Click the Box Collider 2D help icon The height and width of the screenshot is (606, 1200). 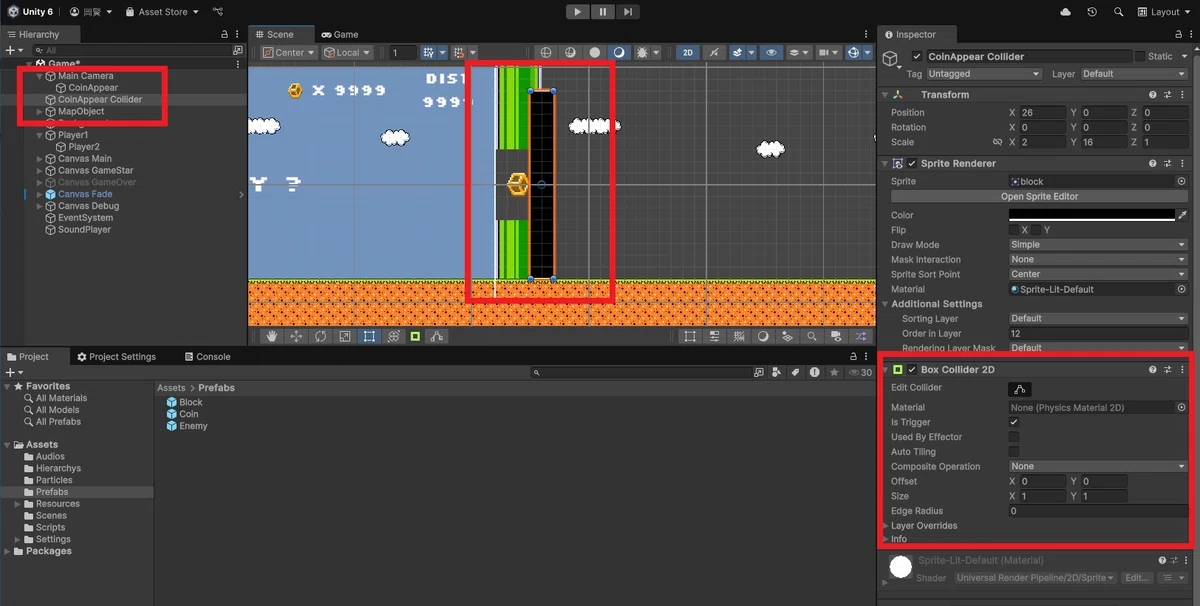click(x=1152, y=370)
